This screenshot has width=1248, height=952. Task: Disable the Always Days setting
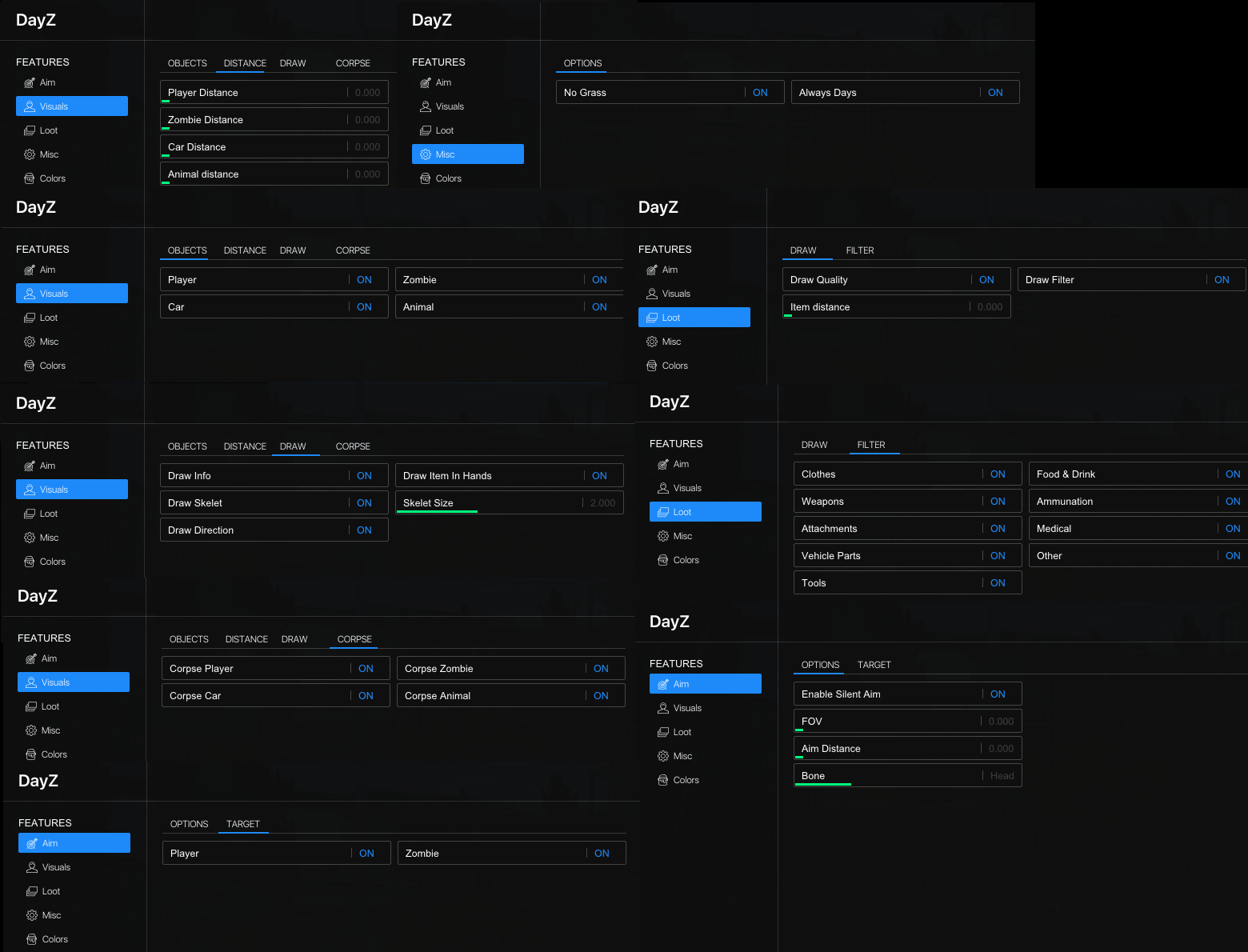point(994,93)
